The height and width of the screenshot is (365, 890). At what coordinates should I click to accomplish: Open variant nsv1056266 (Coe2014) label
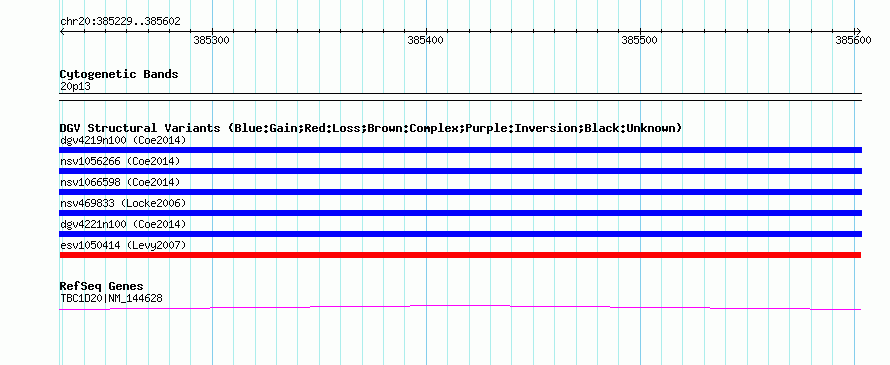(x=120, y=161)
